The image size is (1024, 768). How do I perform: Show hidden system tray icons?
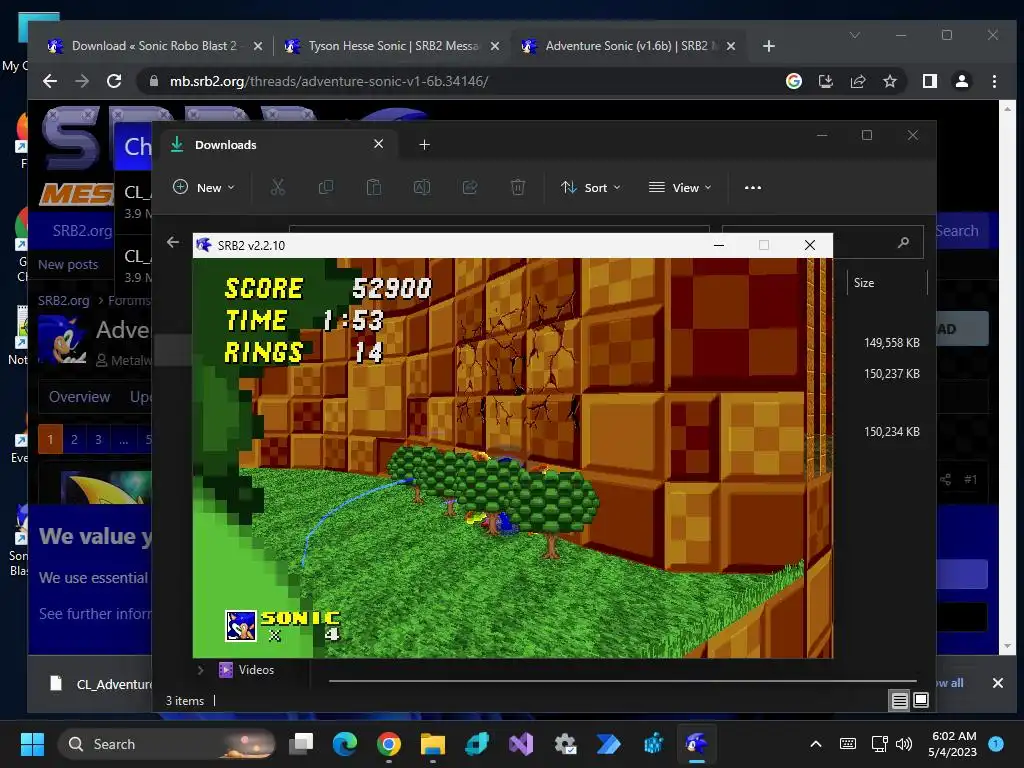click(x=816, y=744)
